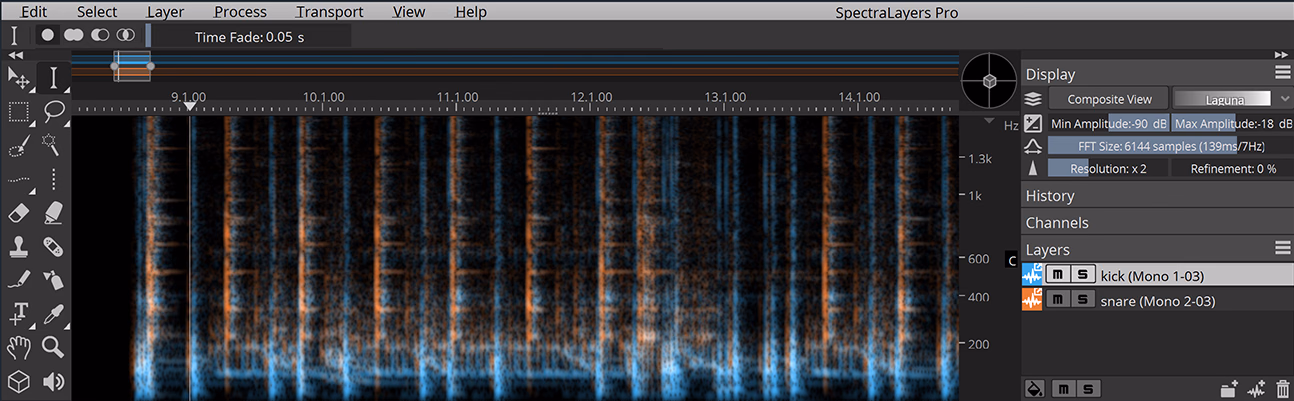
Task: Select the Time Selection tool in the toolbox
Action: (x=53, y=77)
